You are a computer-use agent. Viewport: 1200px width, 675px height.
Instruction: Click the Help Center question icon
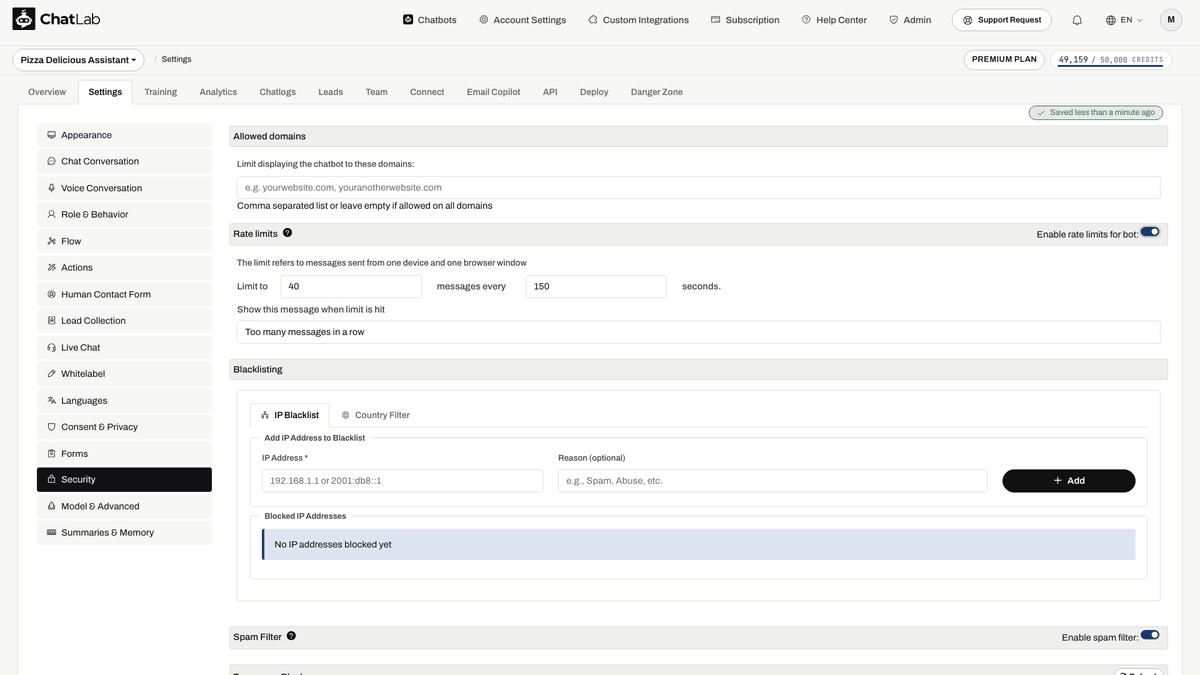[806, 19]
